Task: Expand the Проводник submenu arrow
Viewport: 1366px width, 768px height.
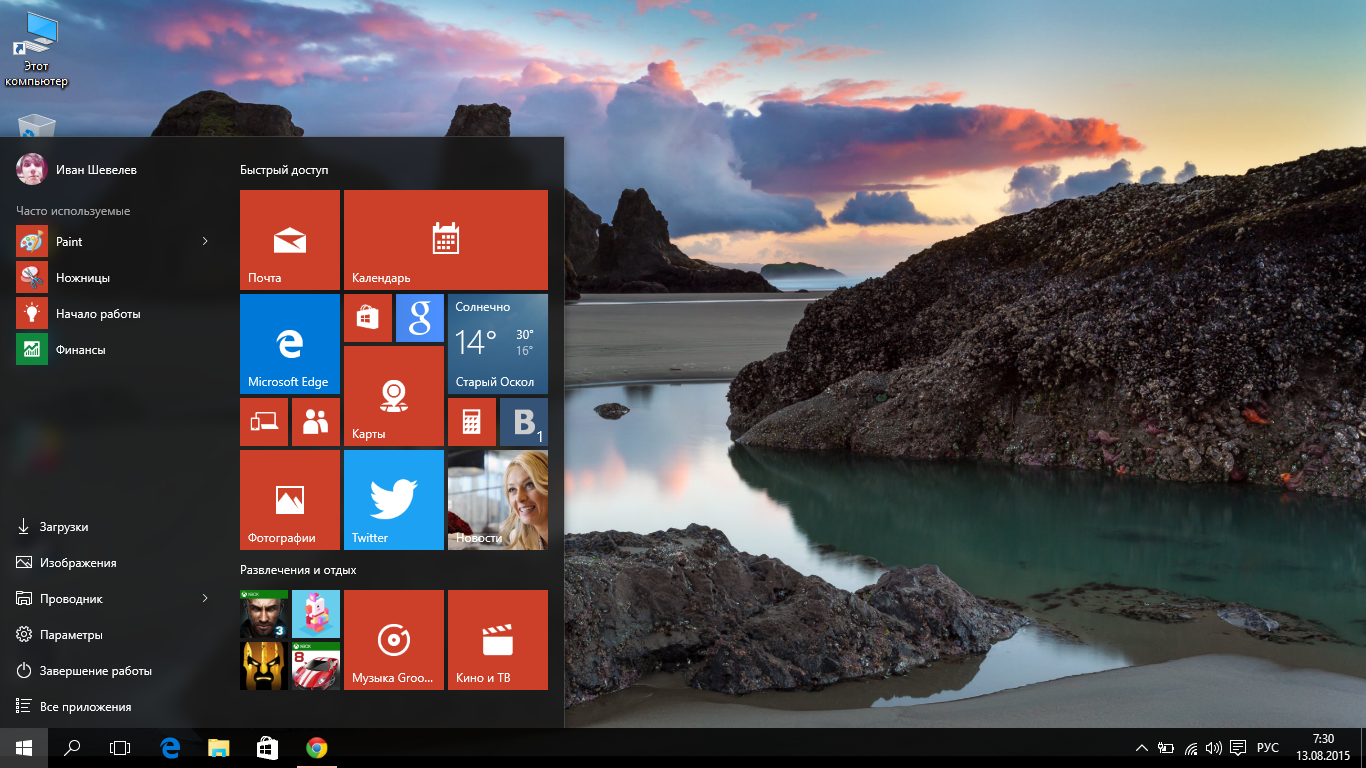Action: tap(205, 599)
